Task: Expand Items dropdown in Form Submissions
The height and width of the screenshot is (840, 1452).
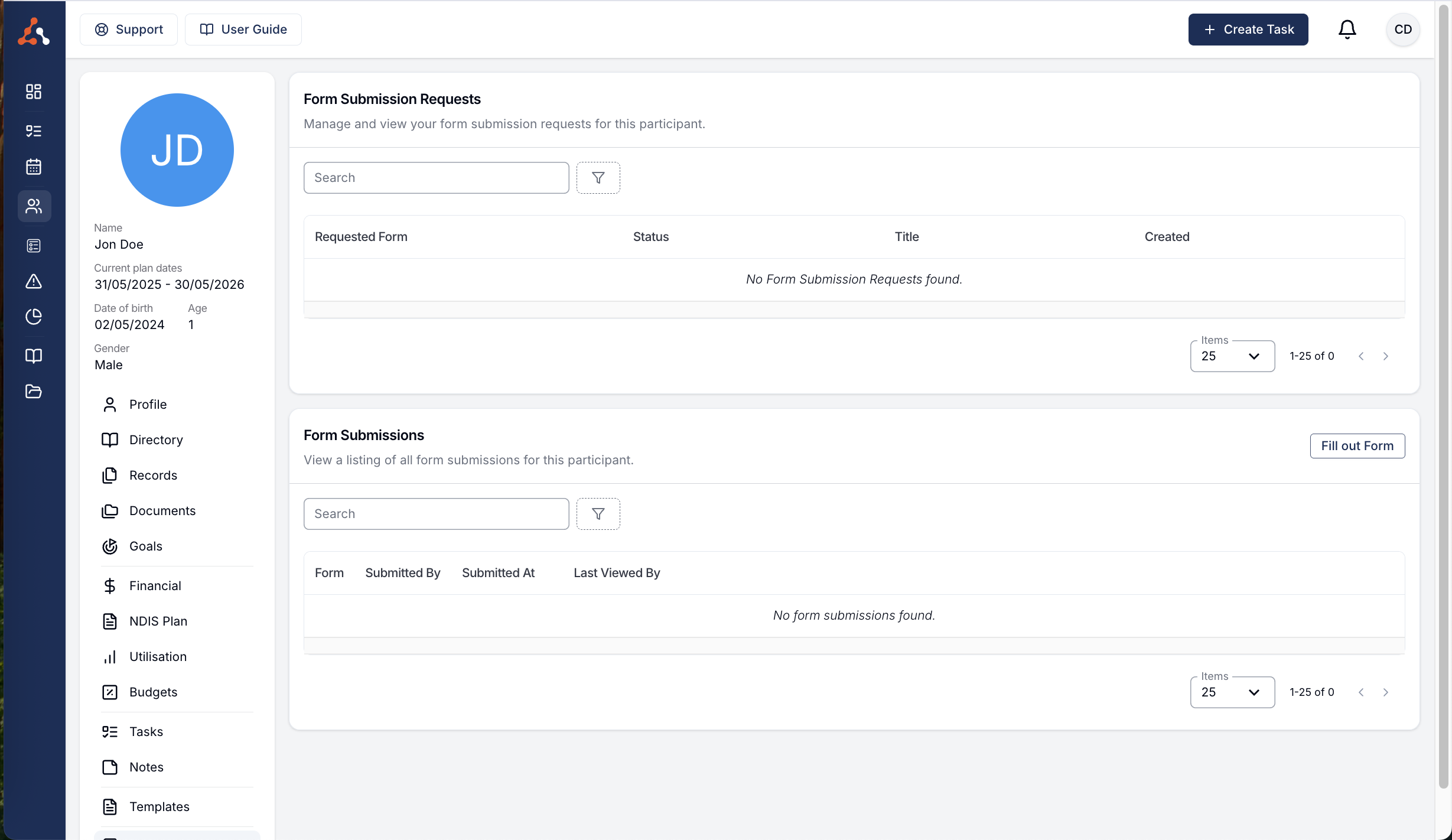Action: coord(1232,692)
